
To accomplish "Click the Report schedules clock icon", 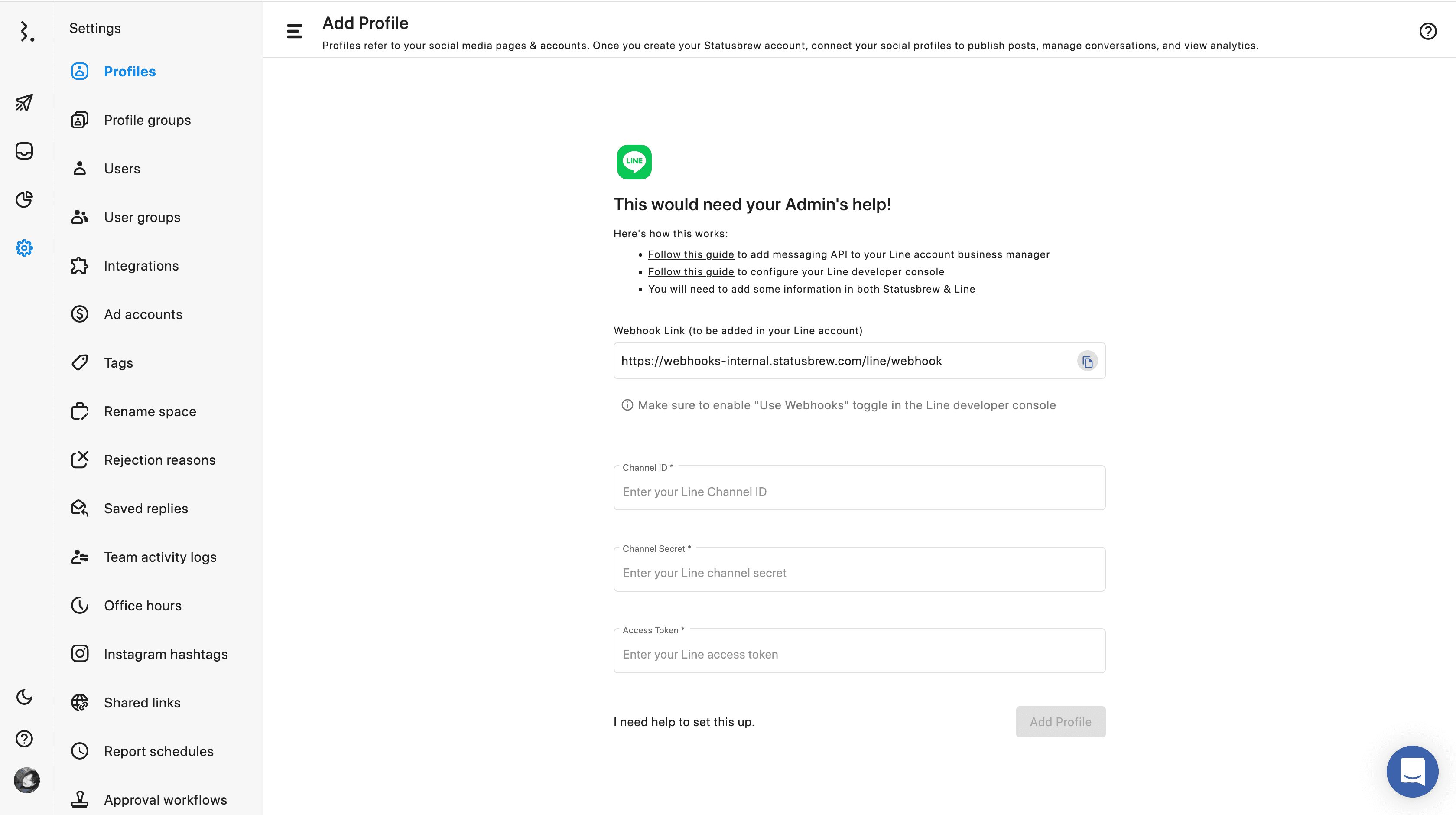I will pos(80,751).
